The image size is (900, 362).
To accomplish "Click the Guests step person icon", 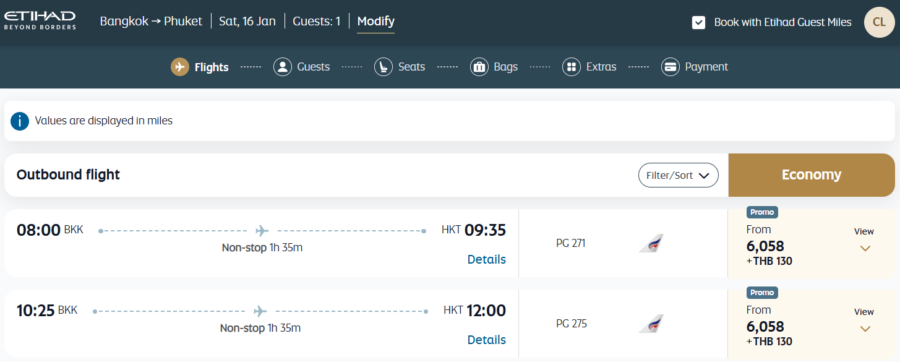I will (282, 67).
